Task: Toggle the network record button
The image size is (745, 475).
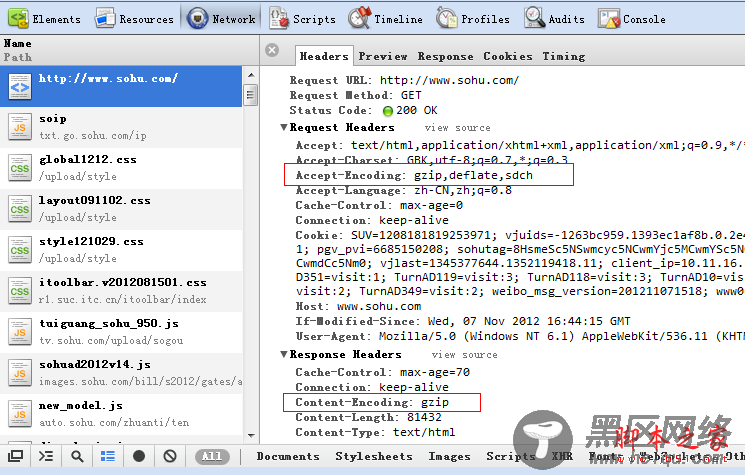Action: [x=139, y=456]
